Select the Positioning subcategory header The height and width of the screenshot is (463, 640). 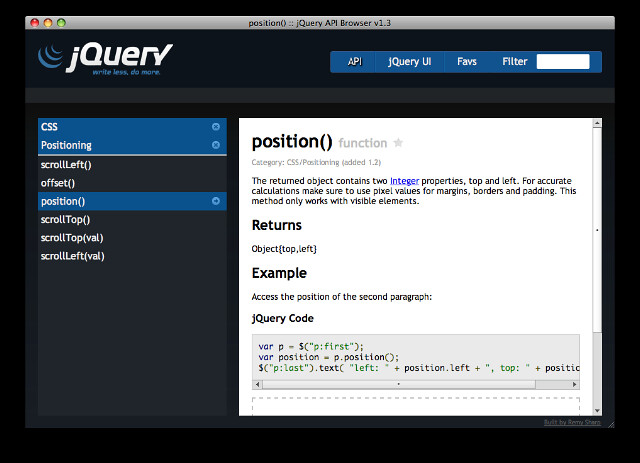click(x=132, y=145)
